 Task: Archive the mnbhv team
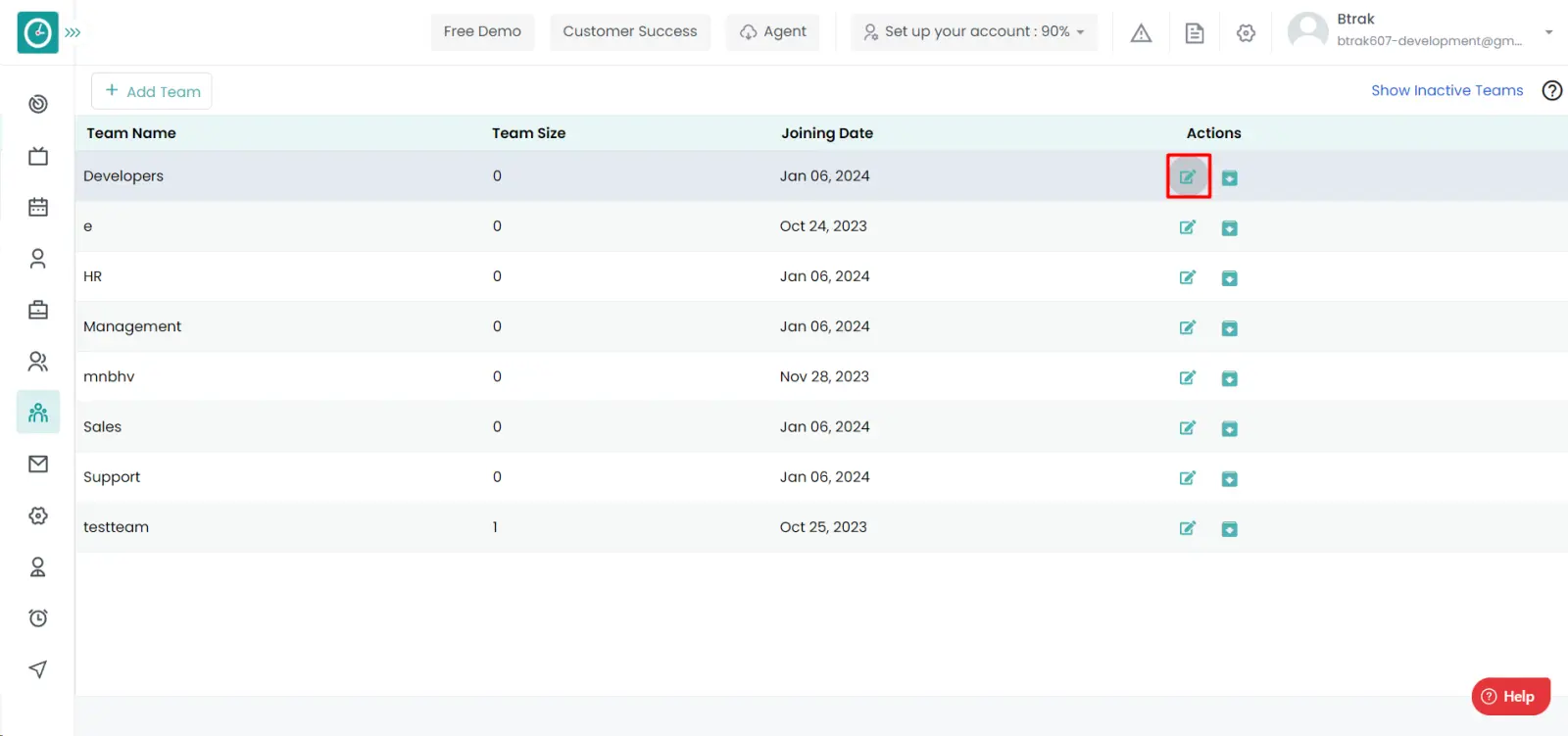pyautogui.click(x=1230, y=378)
